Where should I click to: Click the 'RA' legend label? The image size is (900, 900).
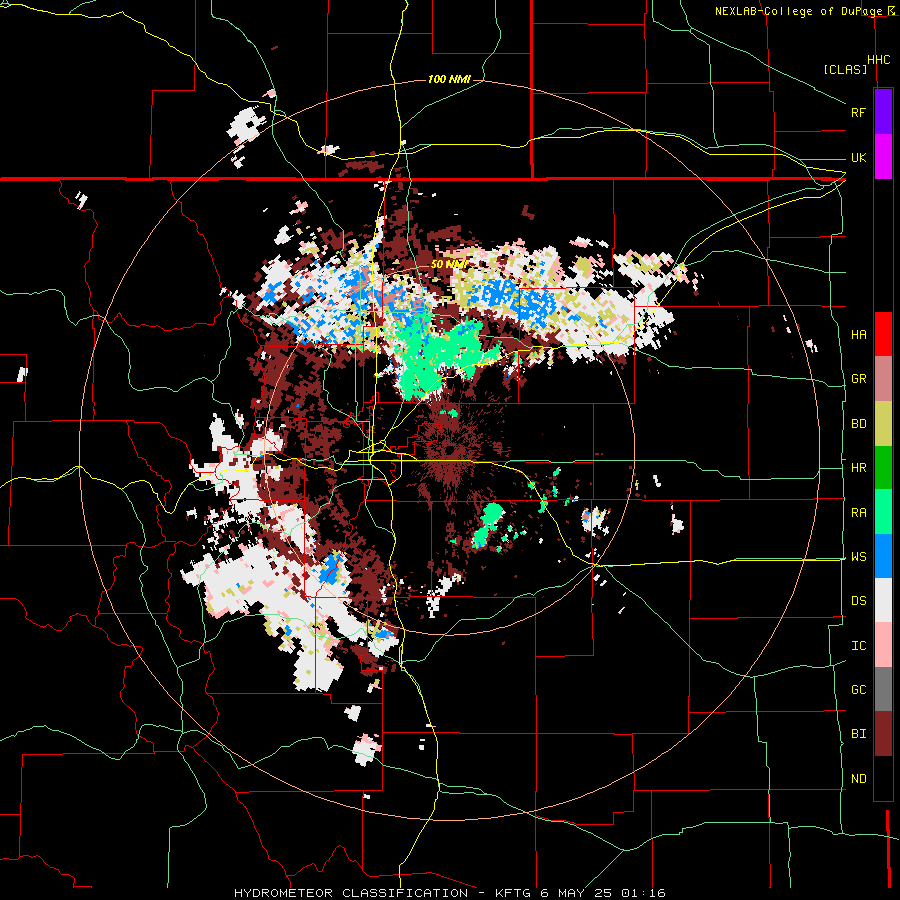click(x=858, y=512)
